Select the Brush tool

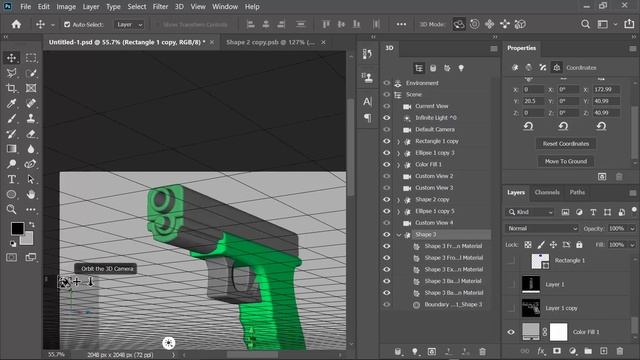[11, 118]
